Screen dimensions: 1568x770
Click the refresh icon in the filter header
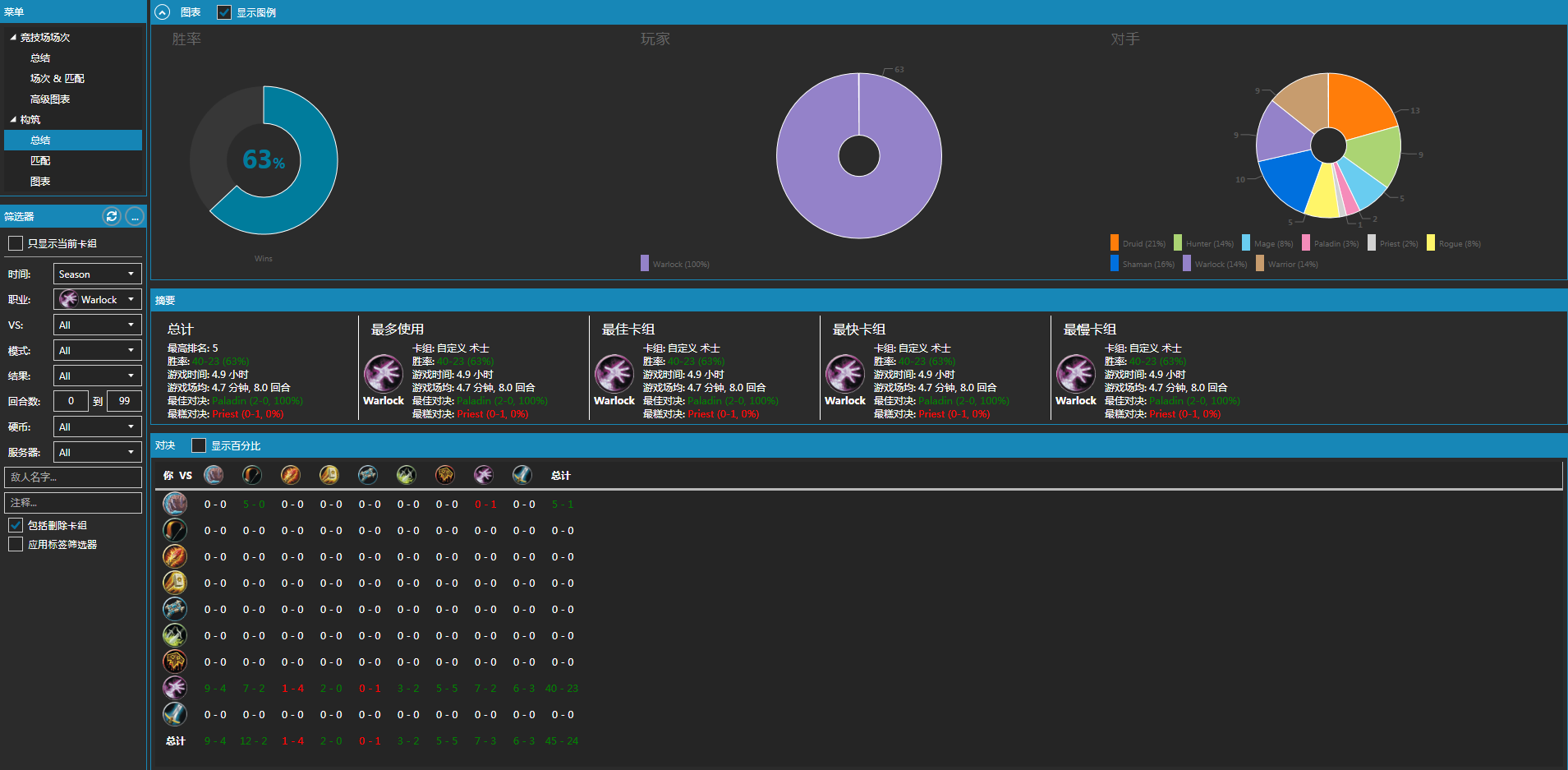click(x=112, y=216)
